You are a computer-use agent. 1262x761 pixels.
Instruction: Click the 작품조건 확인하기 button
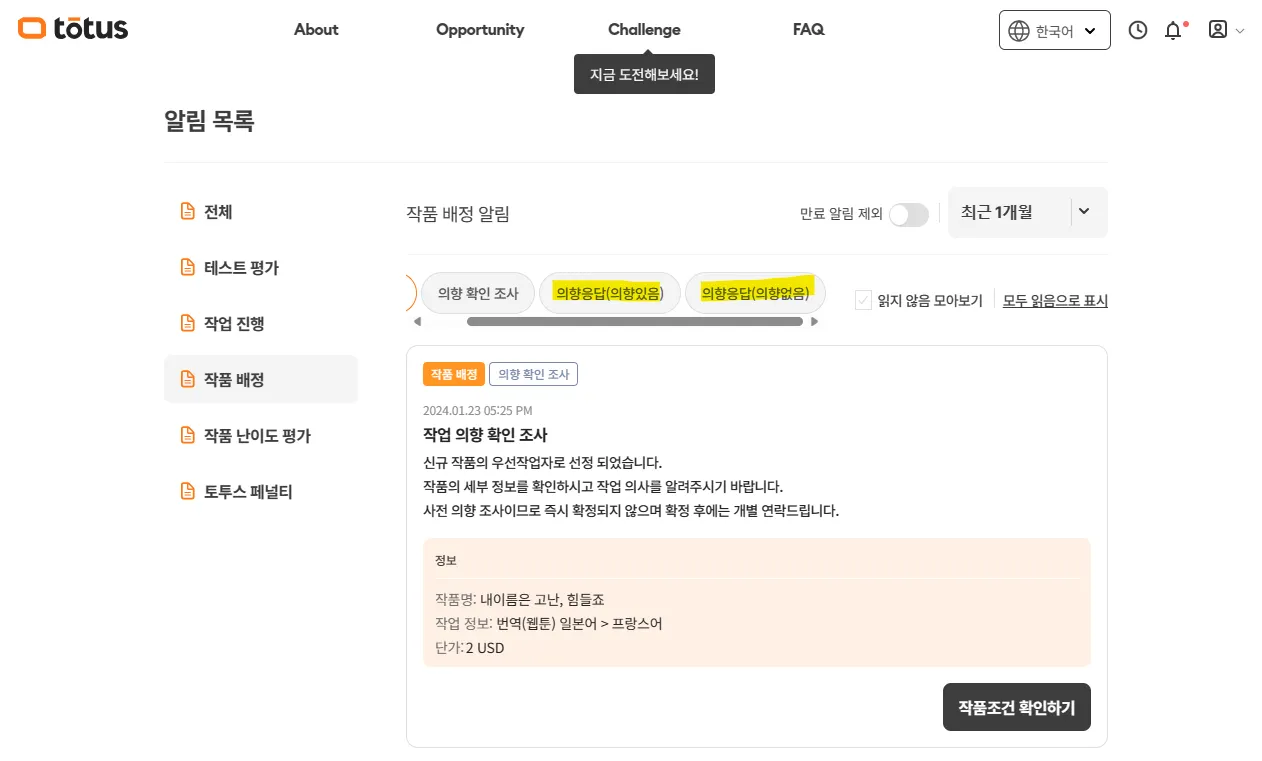[1016, 708]
